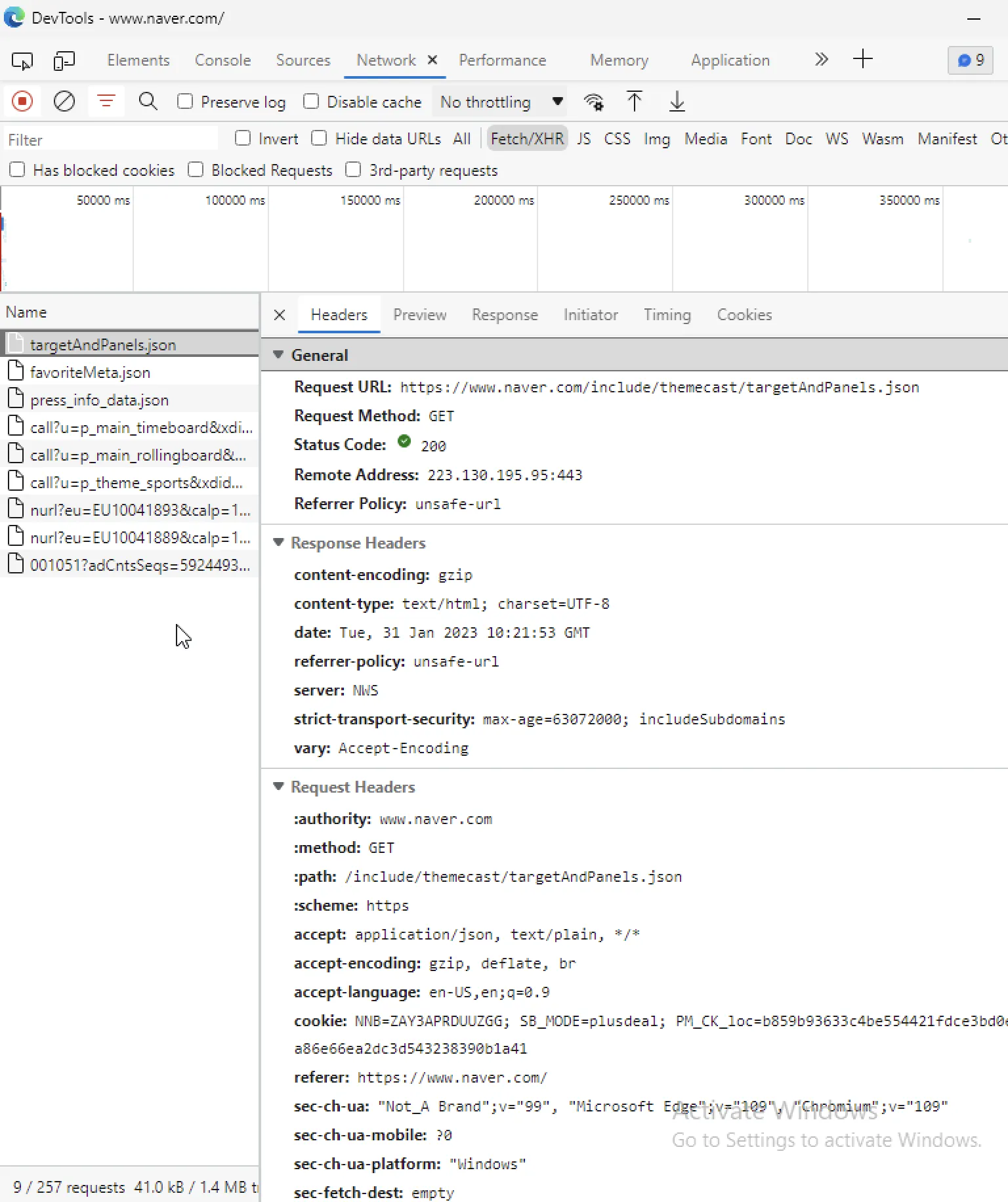Viewport: 1008px width, 1202px height.
Task: View the Response detail tab
Action: click(505, 315)
